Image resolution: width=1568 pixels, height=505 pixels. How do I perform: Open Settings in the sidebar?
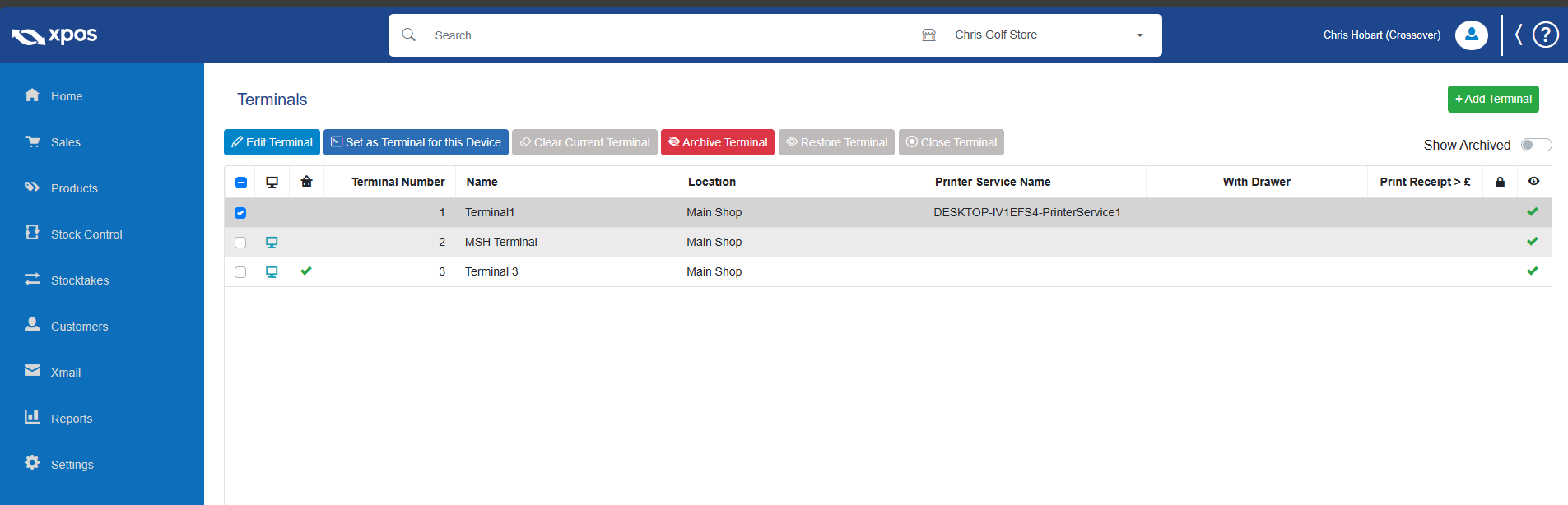(x=72, y=465)
